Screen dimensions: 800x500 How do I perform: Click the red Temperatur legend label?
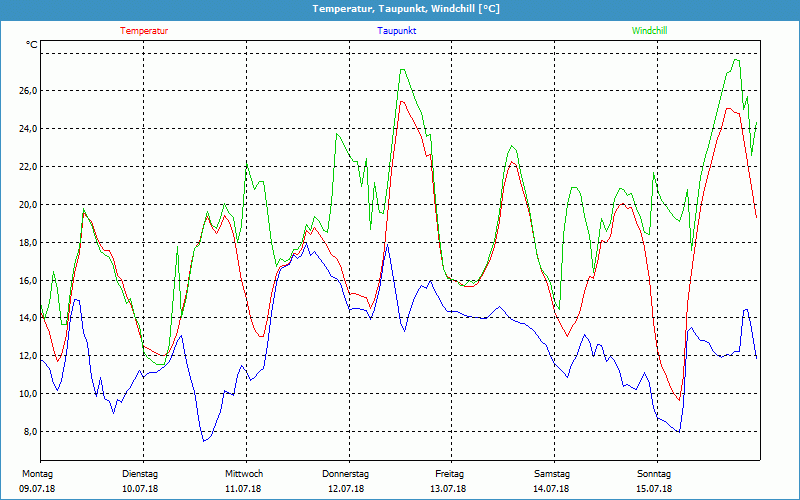[144, 31]
